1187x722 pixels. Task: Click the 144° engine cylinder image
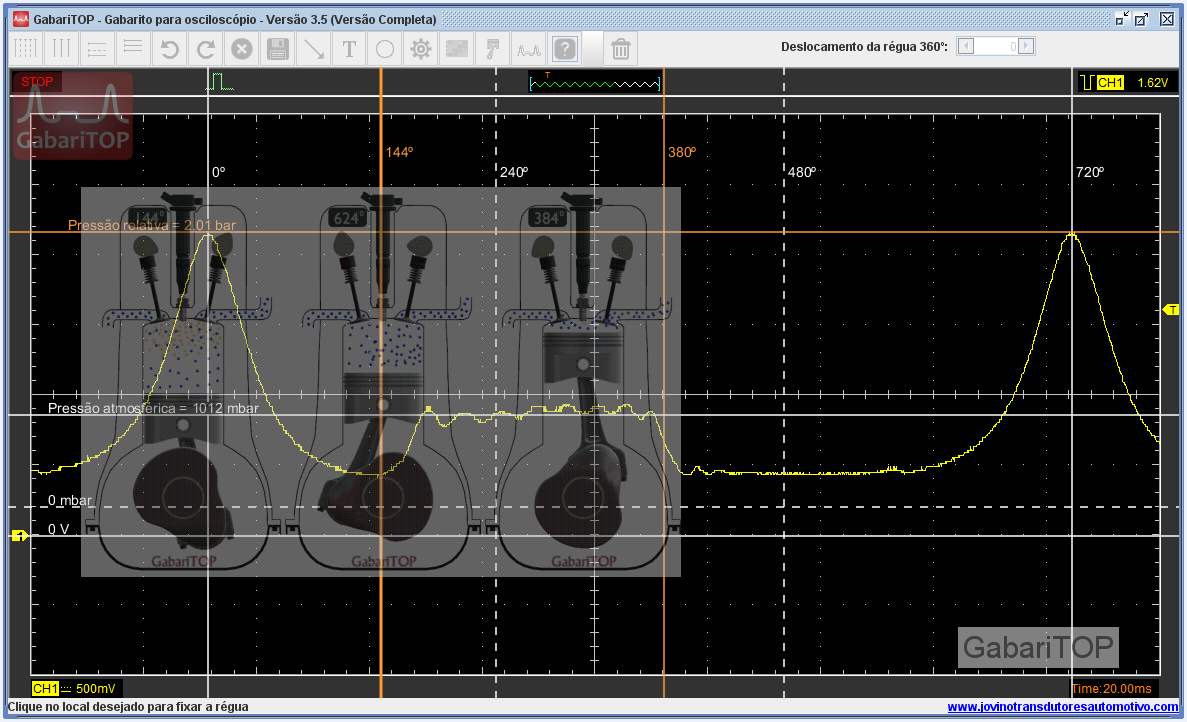coord(182,382)
